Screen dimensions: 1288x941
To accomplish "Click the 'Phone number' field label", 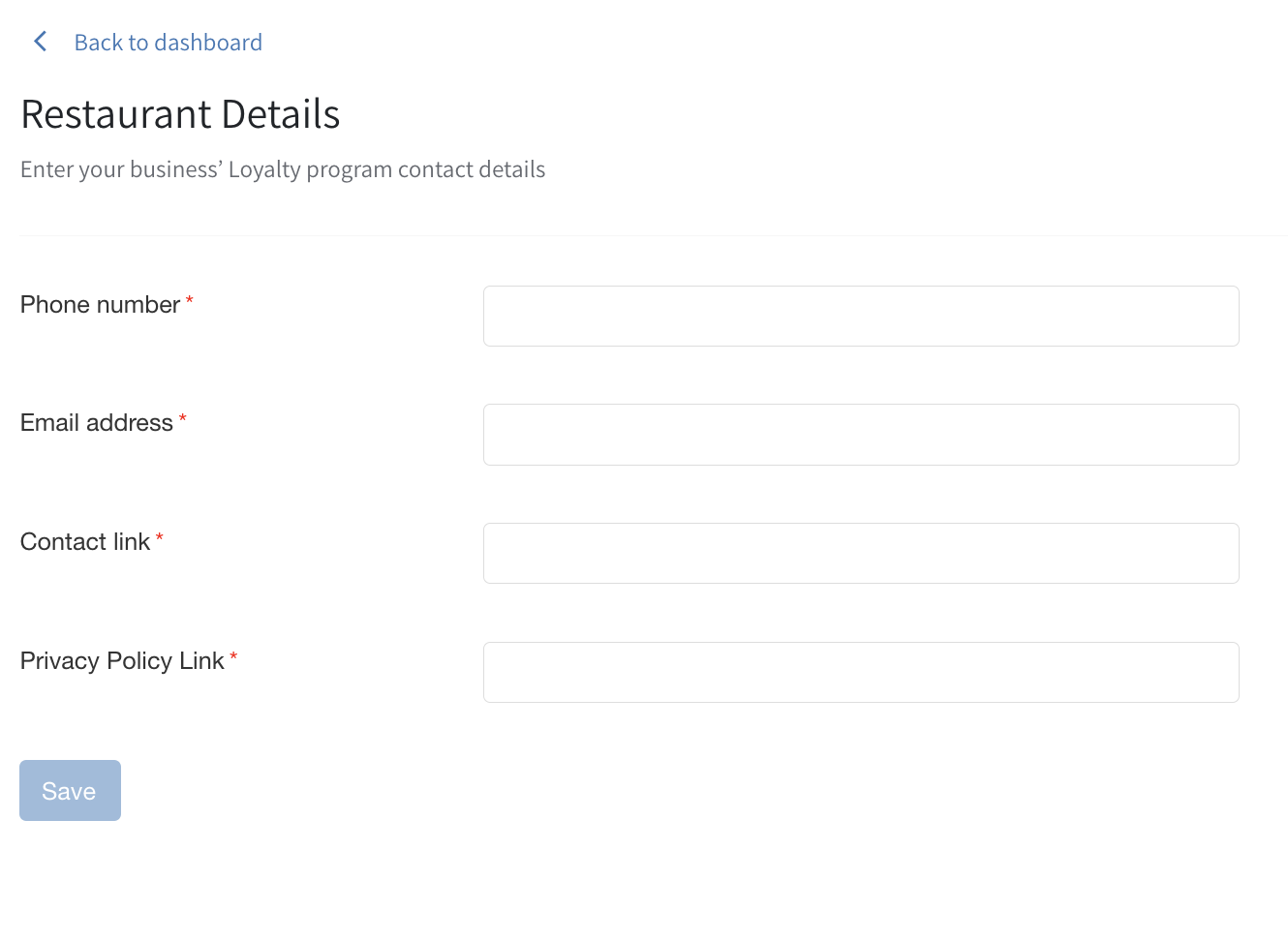I will point(100,305).
